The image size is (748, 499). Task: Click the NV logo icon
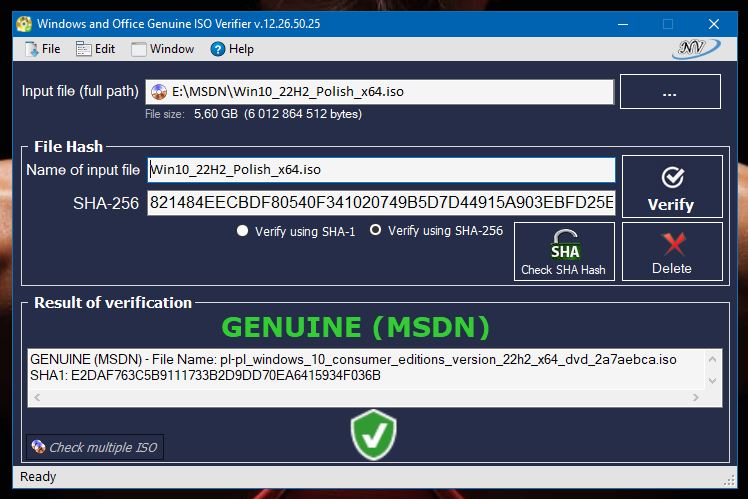[696, 48]
